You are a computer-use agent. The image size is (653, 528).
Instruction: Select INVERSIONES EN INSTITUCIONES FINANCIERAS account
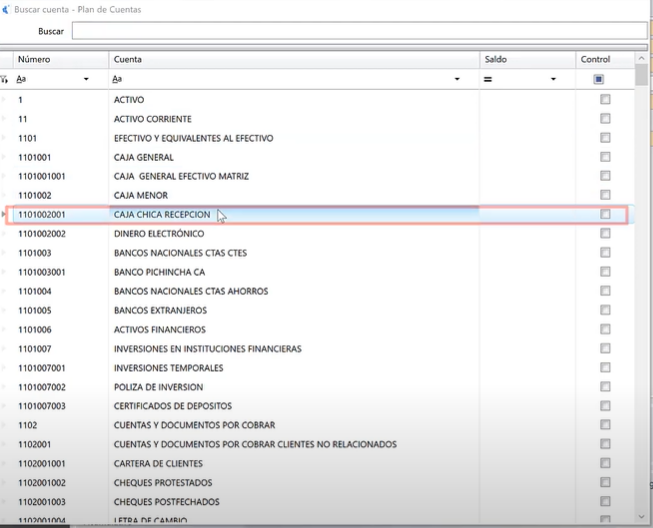pyautogui.click(x=208, y=349)
